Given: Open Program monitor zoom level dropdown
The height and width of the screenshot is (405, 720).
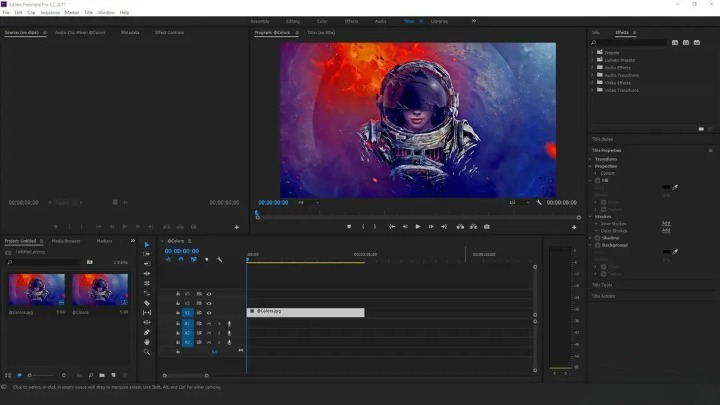Looking at the screenshot, I should coord(309,202).
